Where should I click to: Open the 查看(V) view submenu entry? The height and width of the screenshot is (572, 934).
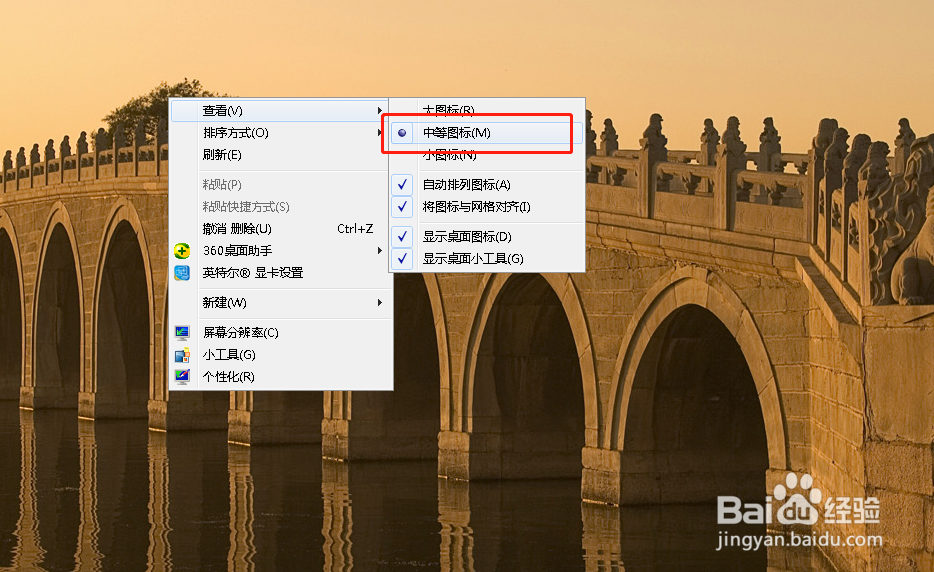point(280,111)
